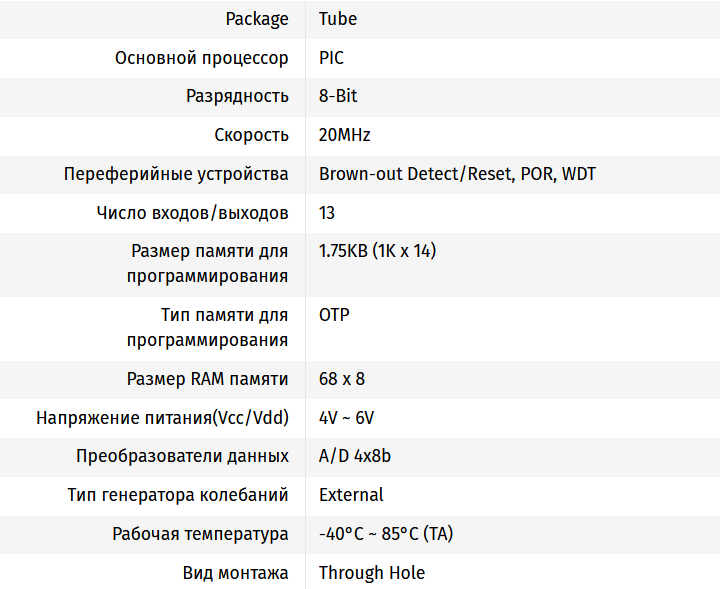The width and height of the screenshot is (720, 589).
Task: Click the "8-Bit" value
Action: 338,96
